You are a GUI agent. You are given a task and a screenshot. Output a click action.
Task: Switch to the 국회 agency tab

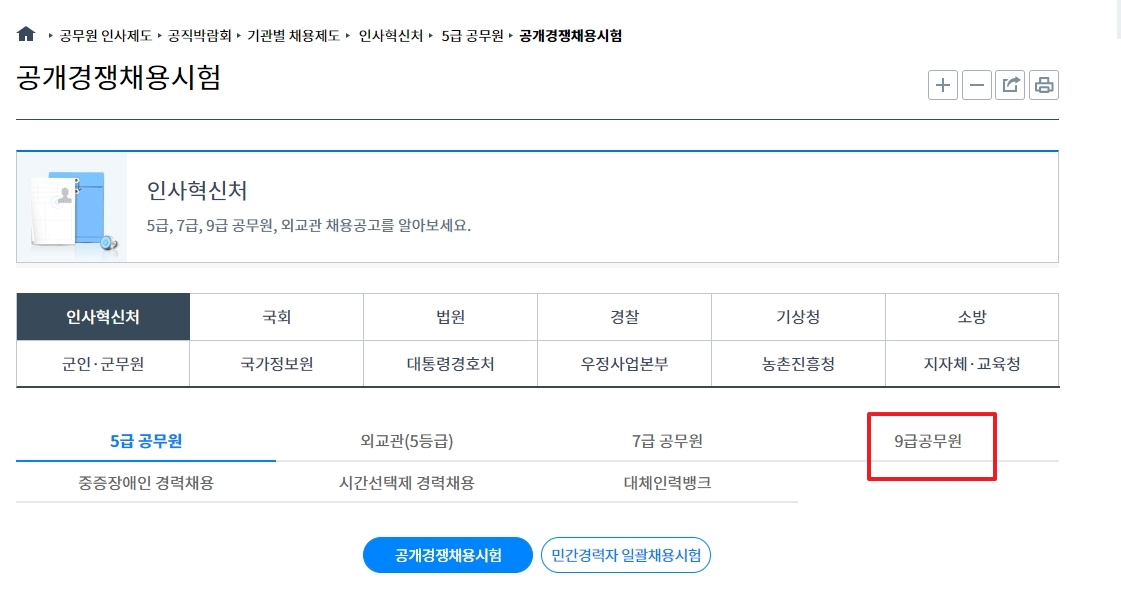tap(275, 315)
